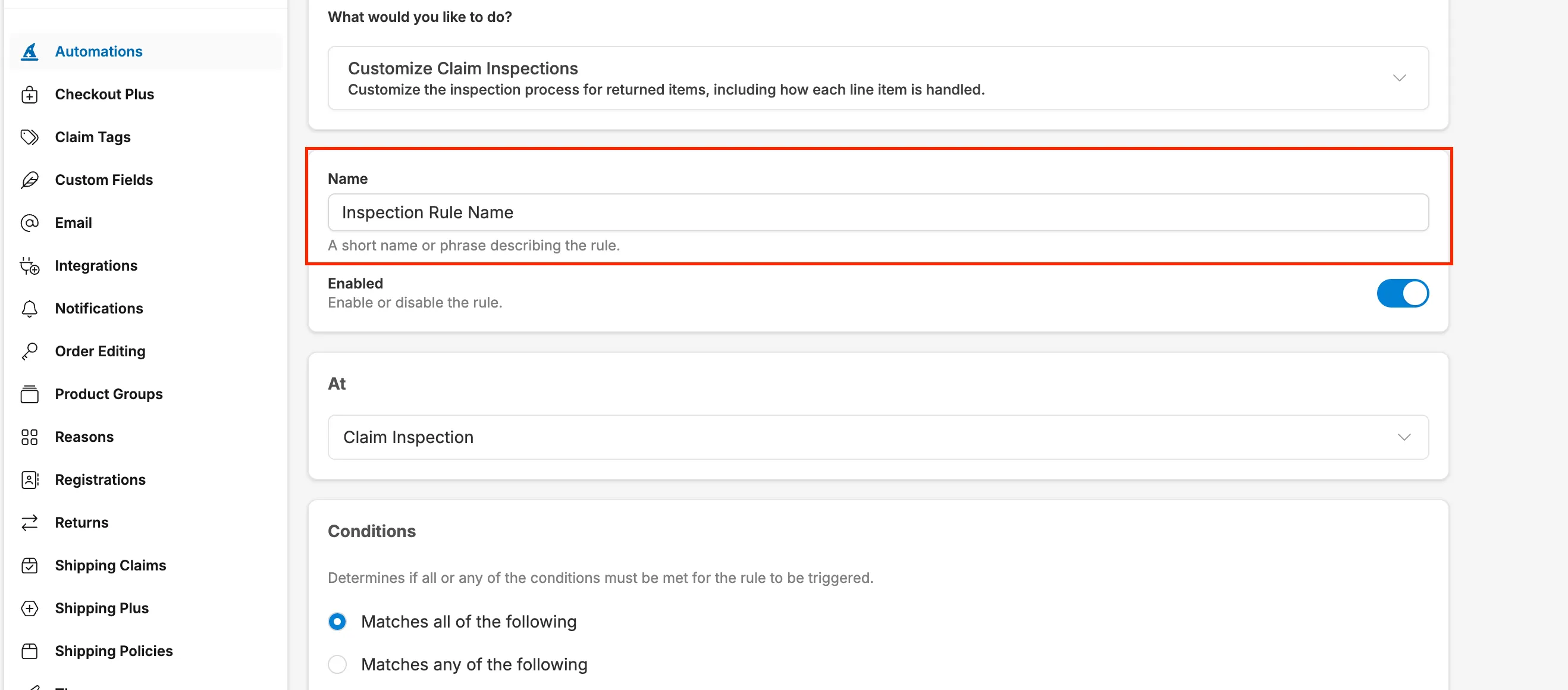Click the Notifications bell icon
Viewport: 1568px width, 690px height.
click(x=29, y=309)
